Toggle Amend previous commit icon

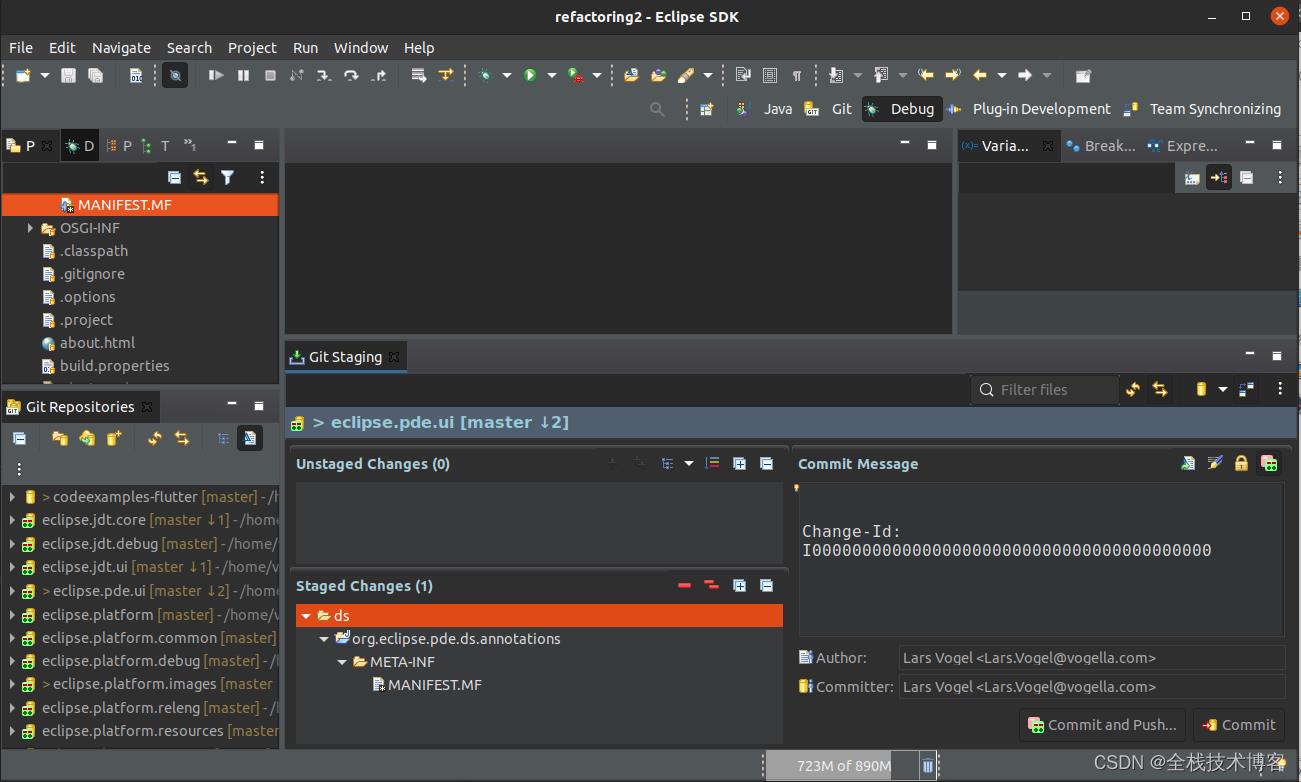[x=1188, y=464]
